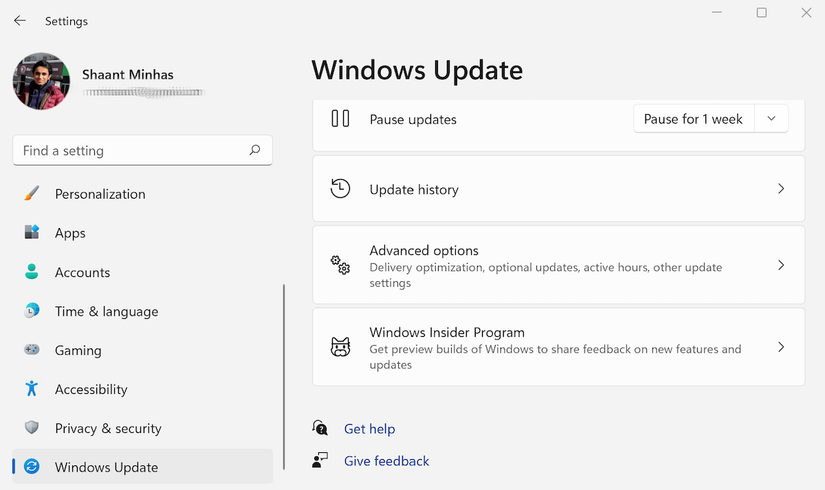This screenshot has width=825, height=490.
Task: Click the Update history clock icon
Action: [340, 188]
